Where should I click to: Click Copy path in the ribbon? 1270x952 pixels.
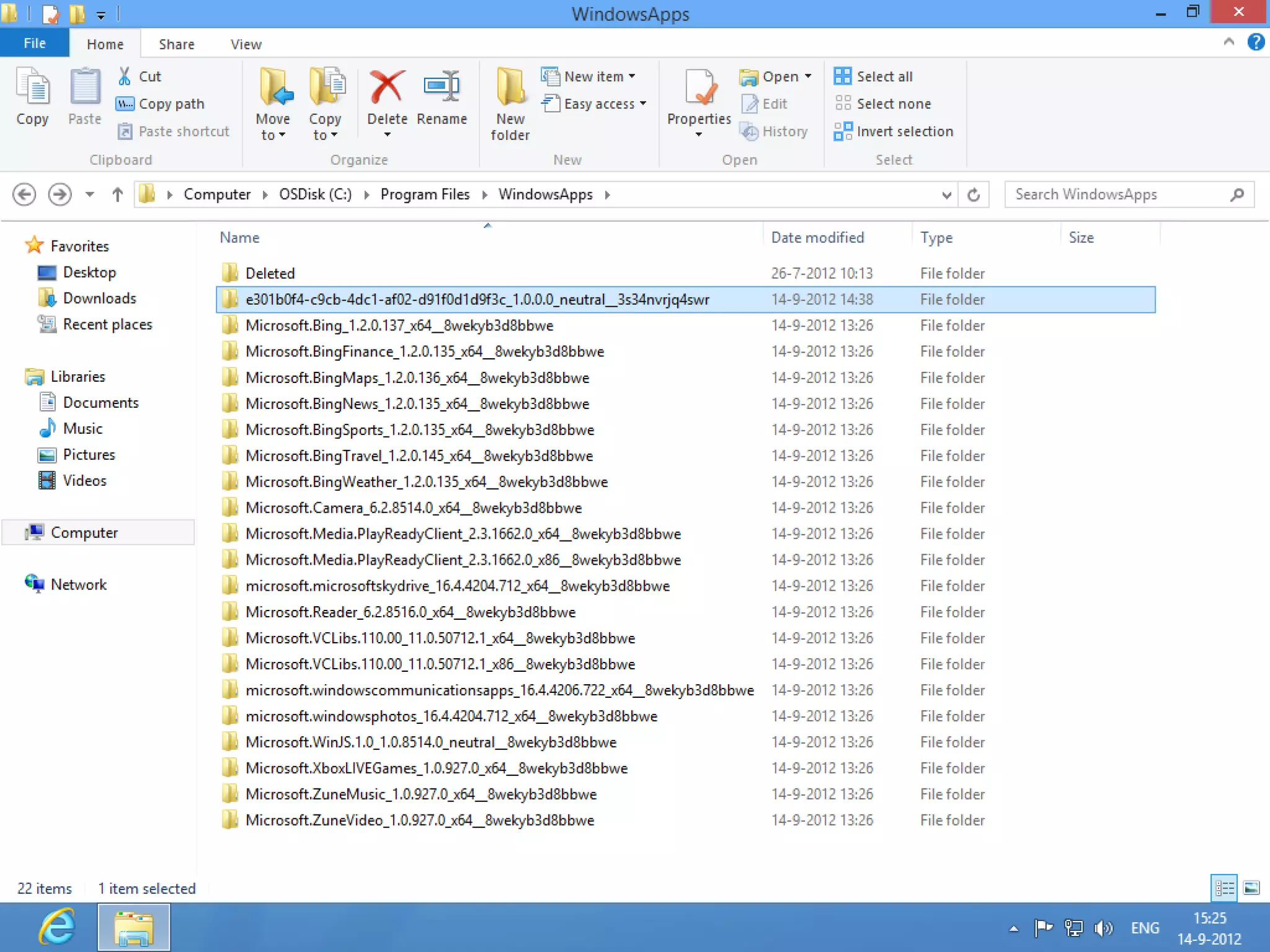point(160,104)
